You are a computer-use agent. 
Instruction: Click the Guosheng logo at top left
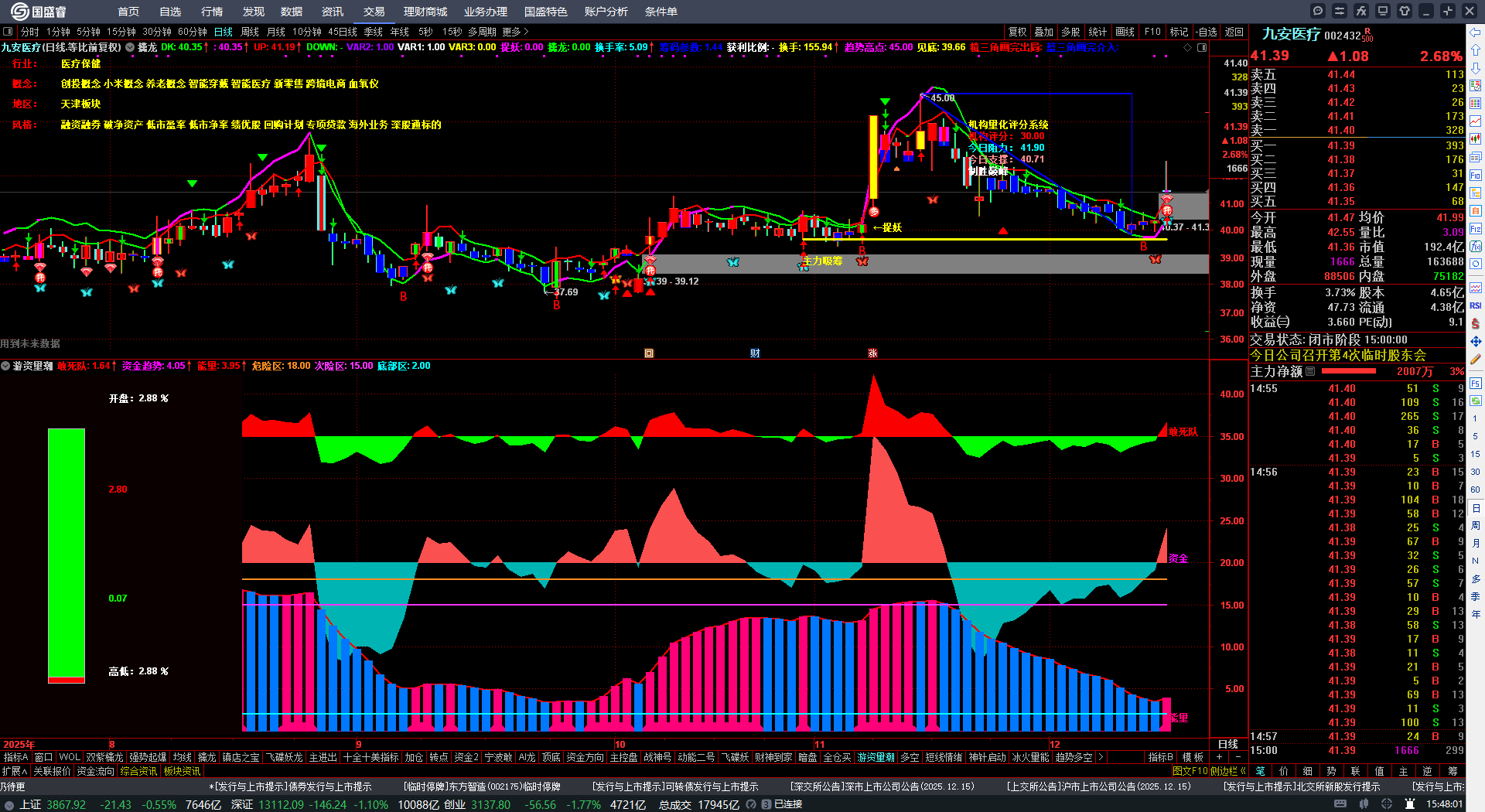tap(39, 12)
